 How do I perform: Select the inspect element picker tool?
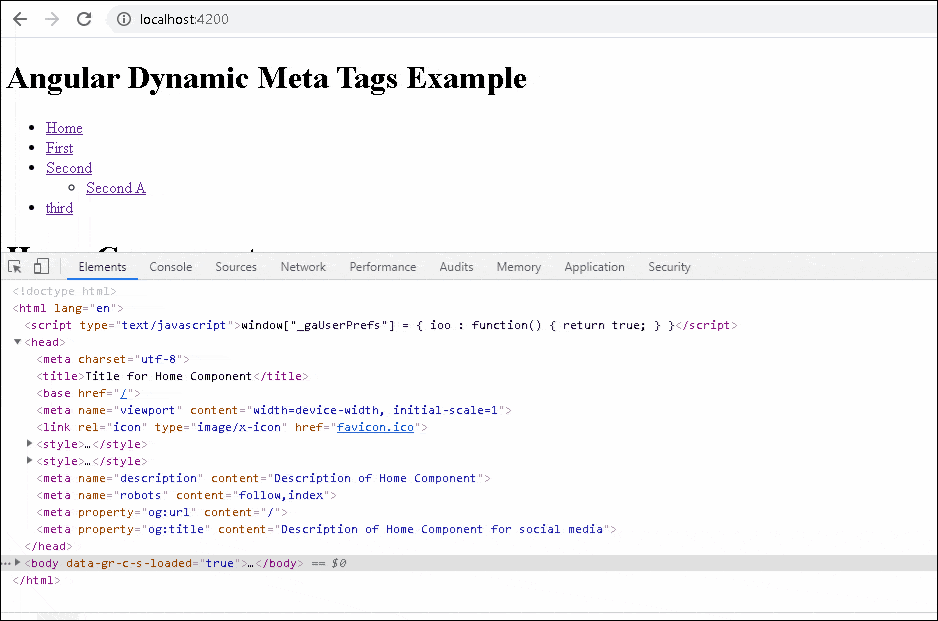(14, 266)
